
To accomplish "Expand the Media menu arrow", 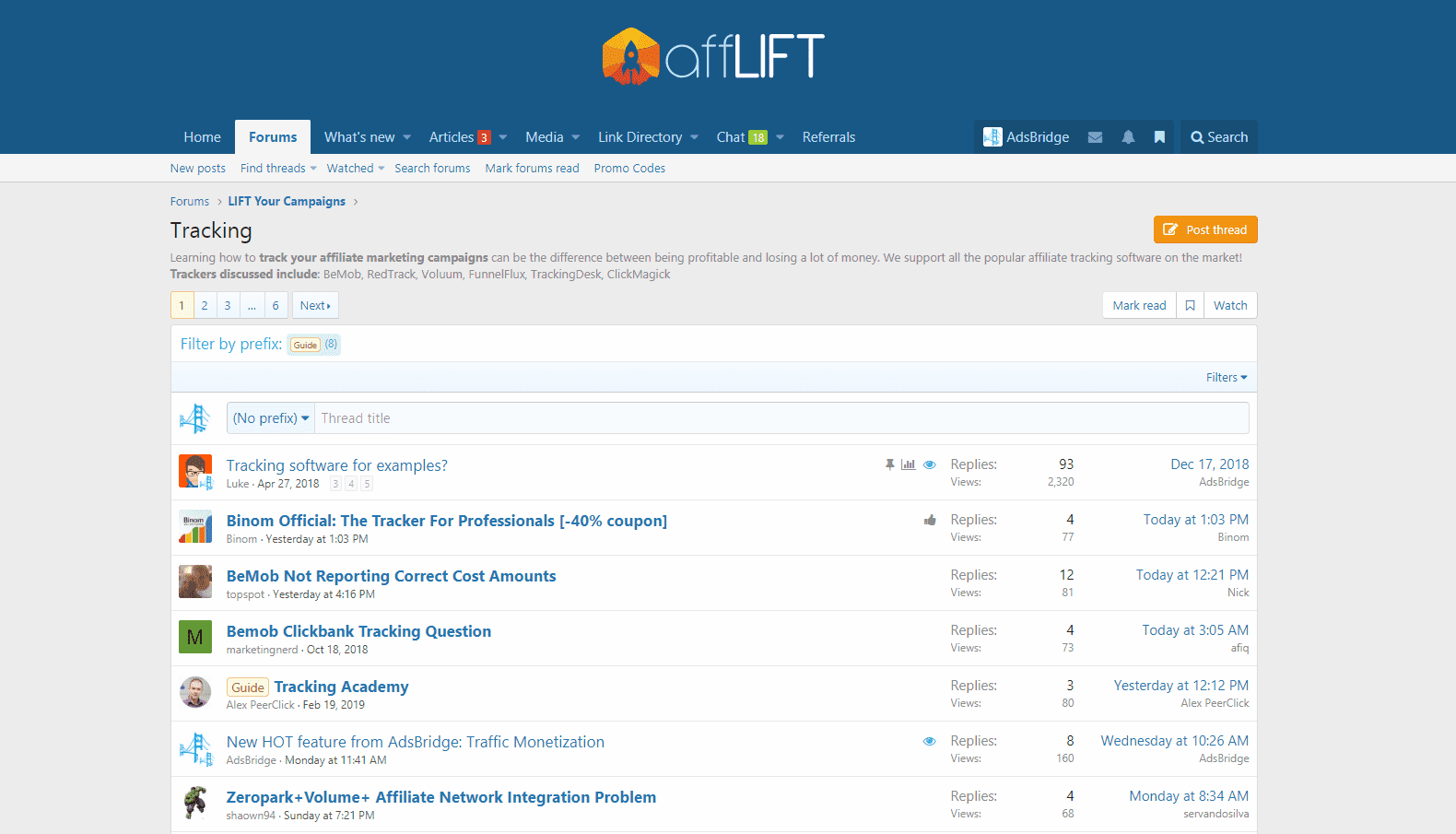I will click(x=576, y=137).
